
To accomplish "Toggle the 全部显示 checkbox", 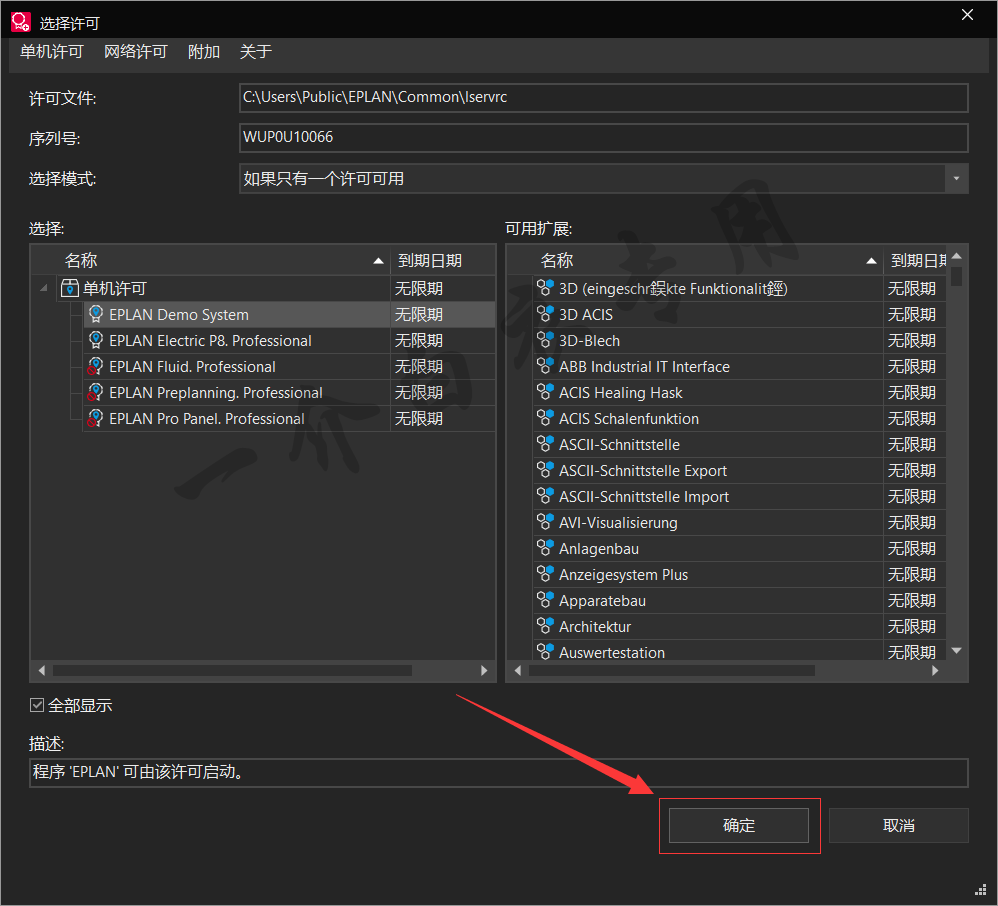I will tap(37, 705).
